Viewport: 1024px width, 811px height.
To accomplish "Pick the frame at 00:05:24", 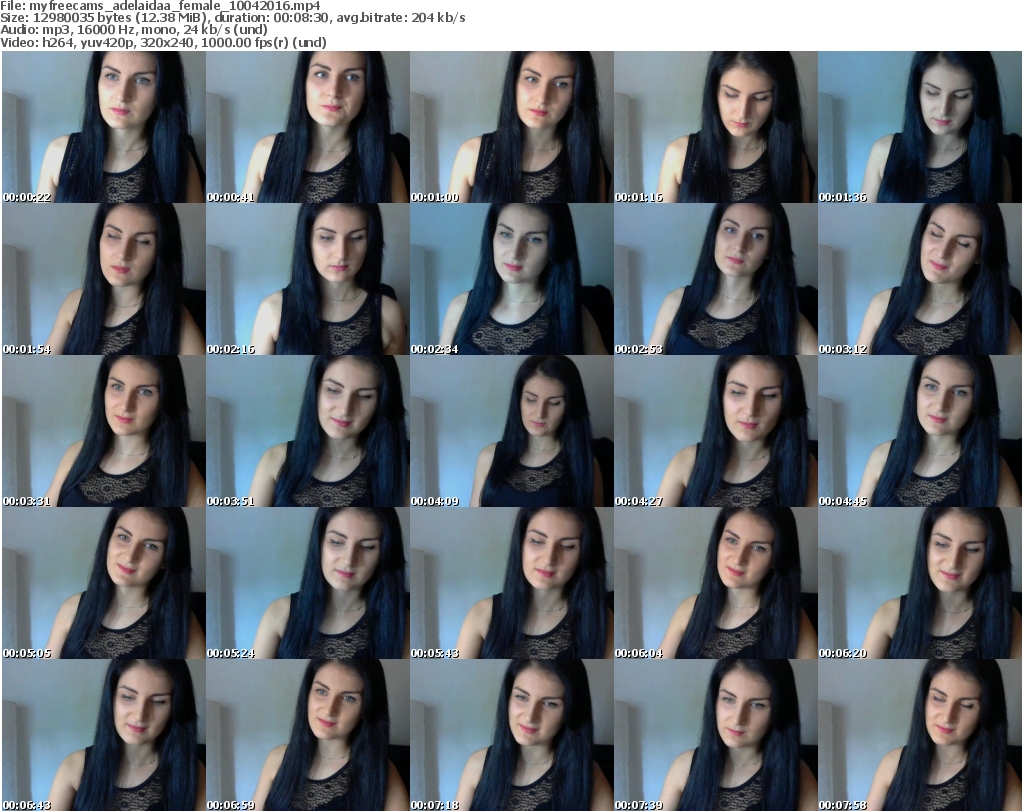I will 308,583.
